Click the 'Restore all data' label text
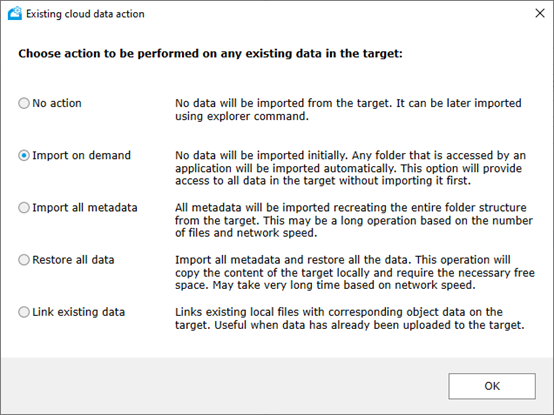 (x=73, y=260)
